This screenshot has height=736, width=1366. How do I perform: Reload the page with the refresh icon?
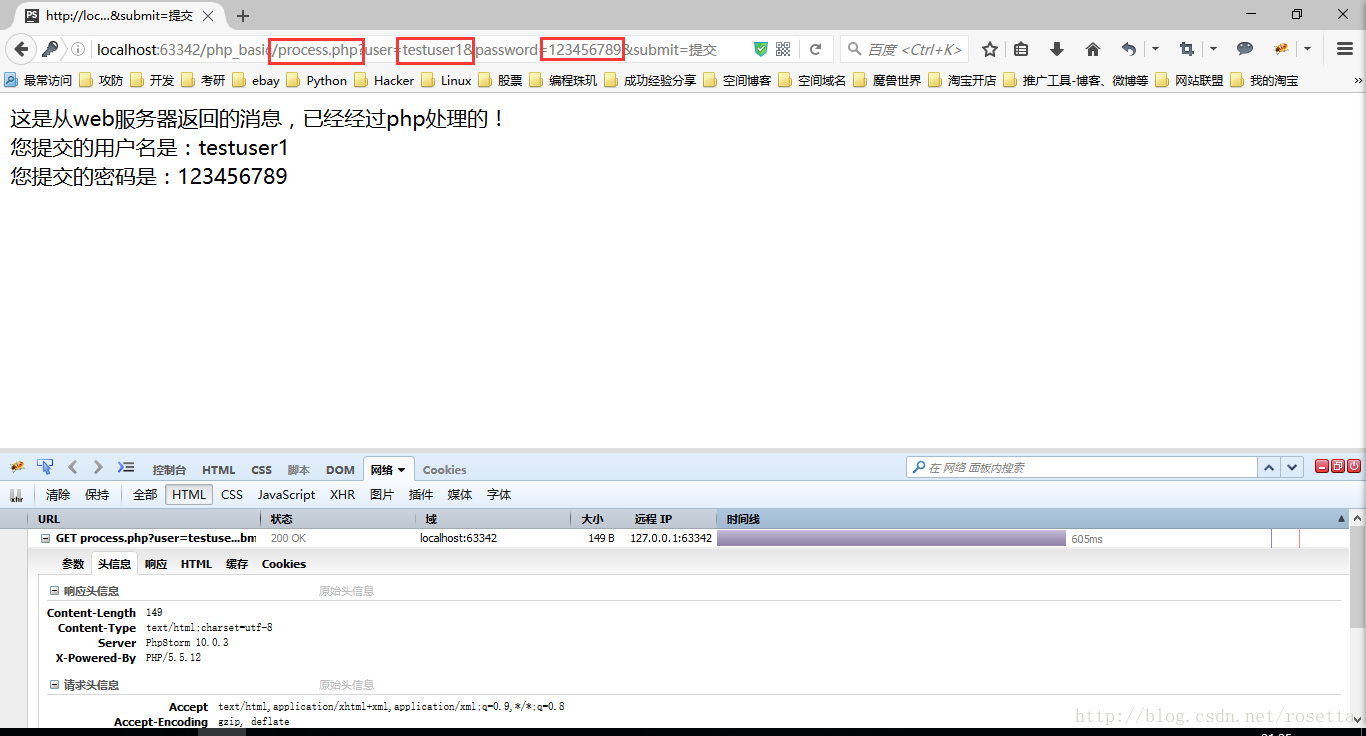pos(815,49)
